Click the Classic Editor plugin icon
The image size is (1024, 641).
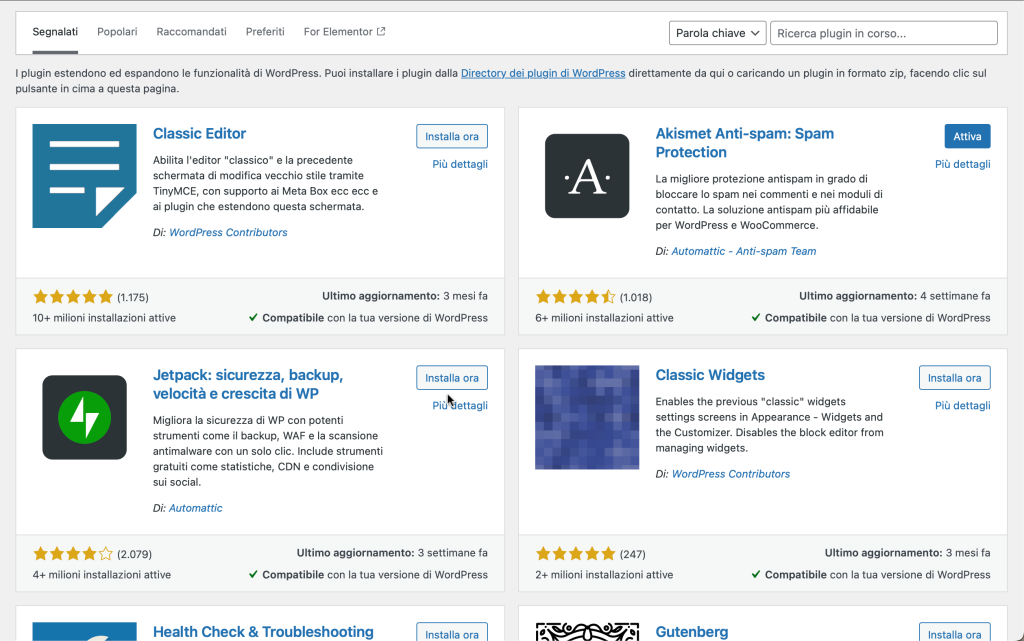point(84,176)
